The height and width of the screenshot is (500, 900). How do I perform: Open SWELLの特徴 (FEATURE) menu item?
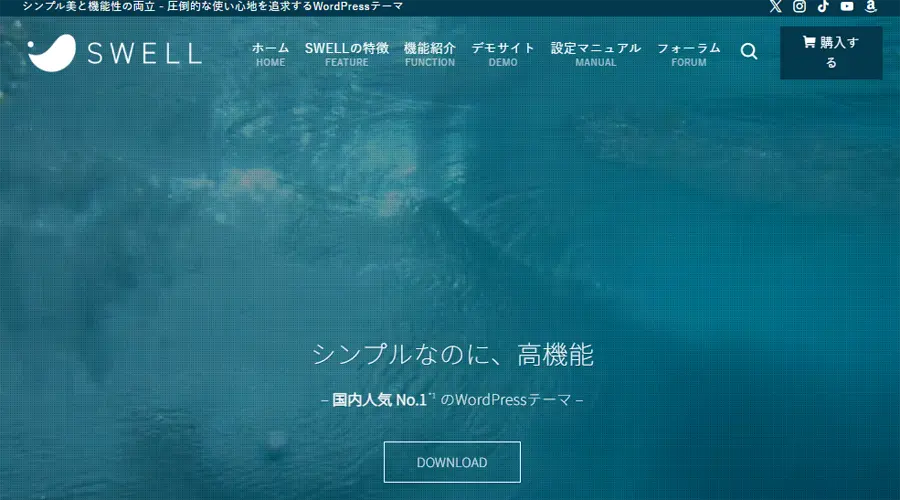pos(347,54)
